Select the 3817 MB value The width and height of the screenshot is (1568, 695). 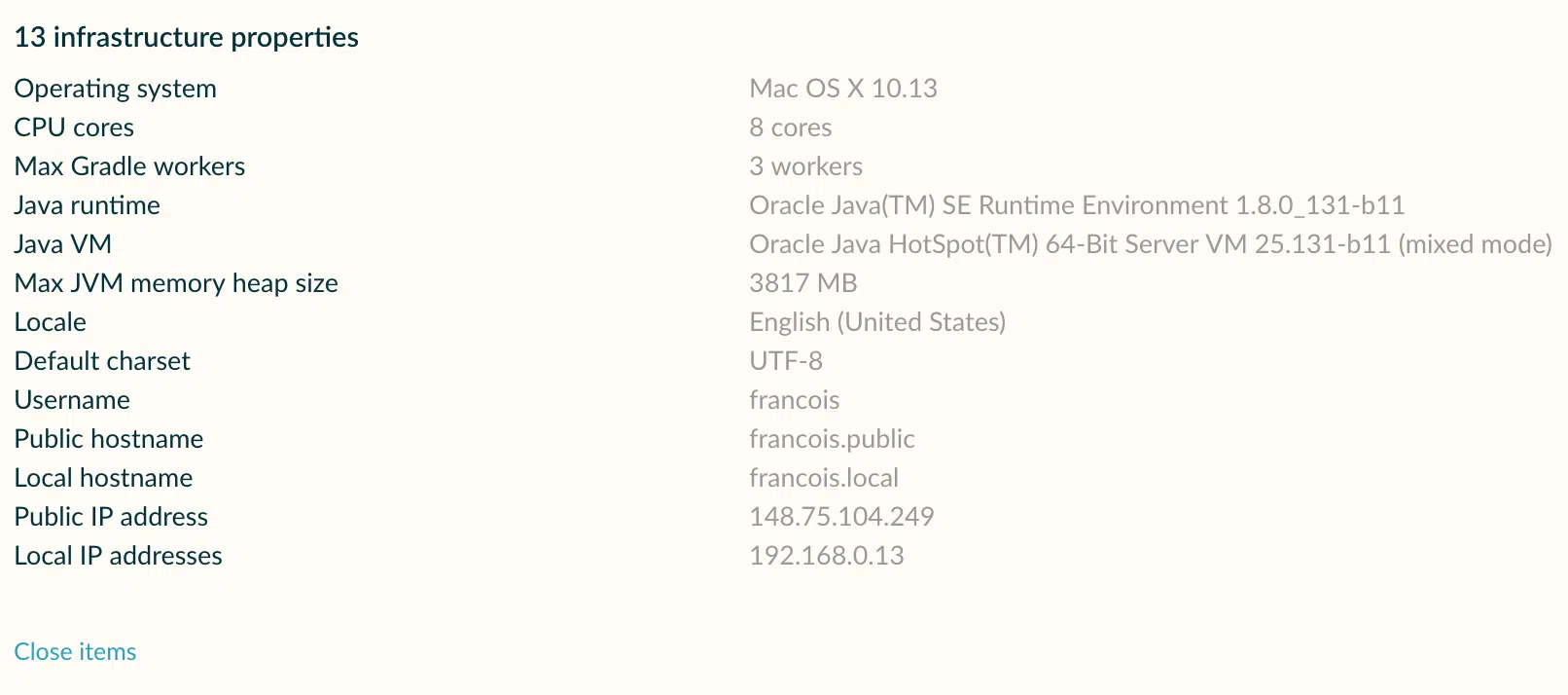coord(802,283)
